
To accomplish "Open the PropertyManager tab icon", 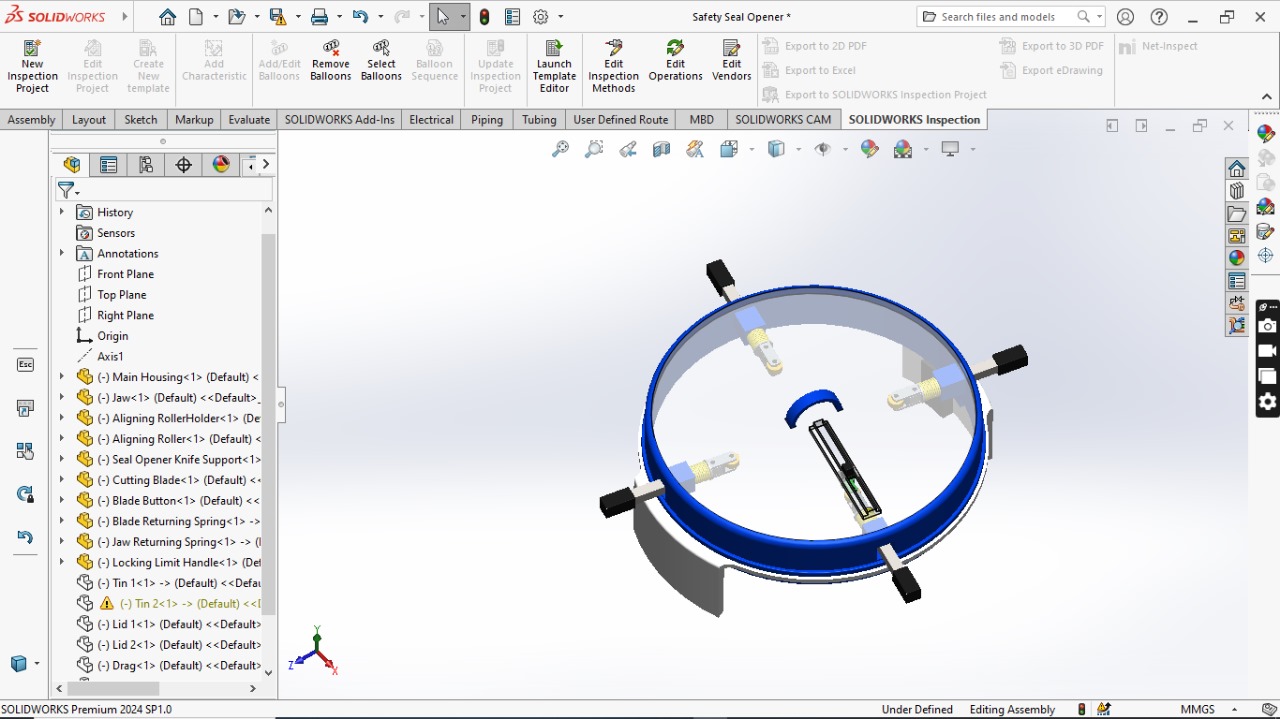I will 109,165.
